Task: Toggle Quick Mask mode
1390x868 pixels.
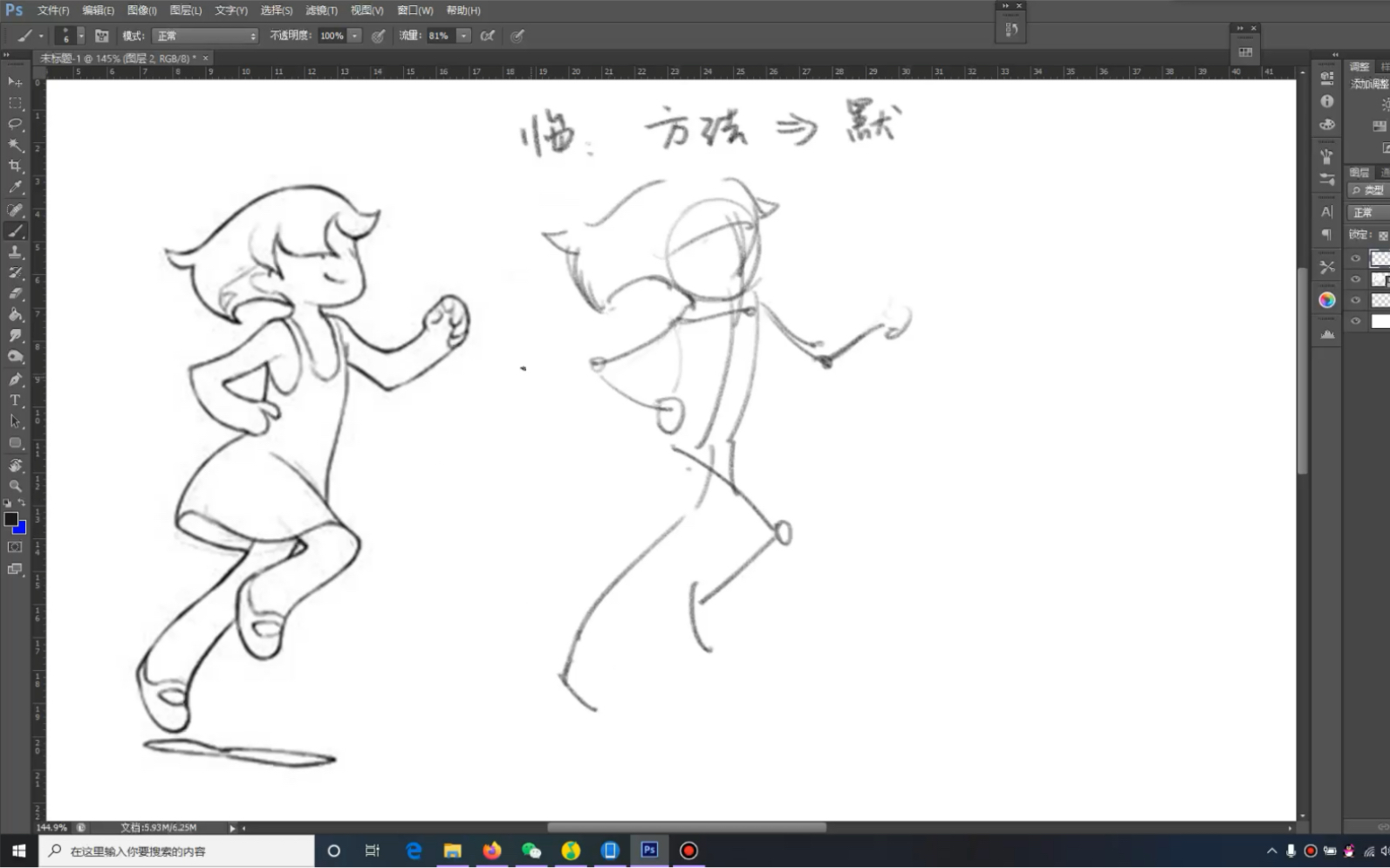Action: click(x=15, y=547)
